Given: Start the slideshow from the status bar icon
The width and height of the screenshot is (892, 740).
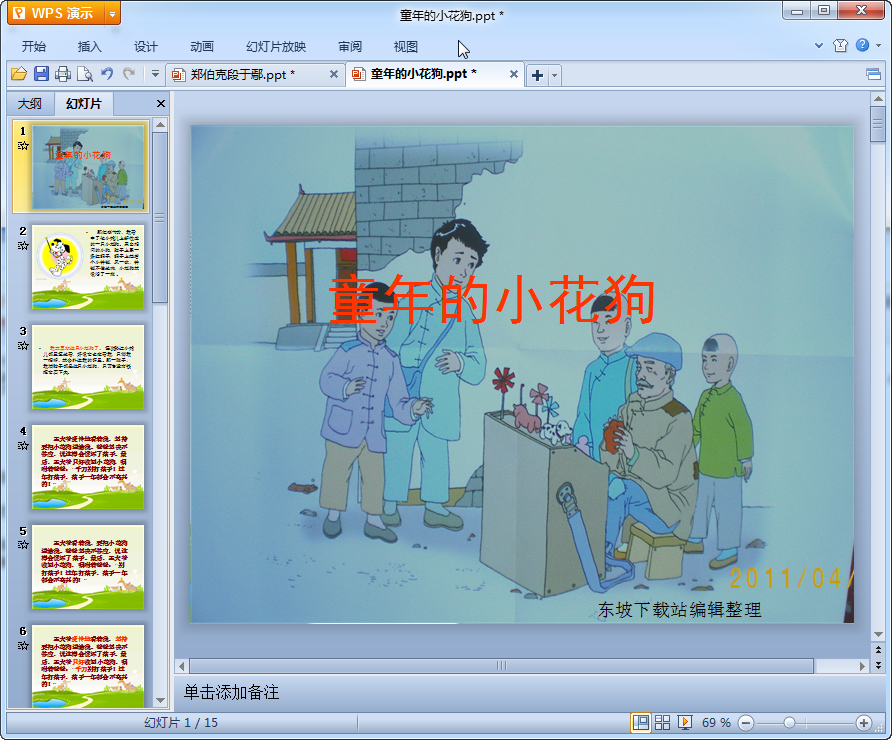Looking at the screenshot, I should 685,722.
